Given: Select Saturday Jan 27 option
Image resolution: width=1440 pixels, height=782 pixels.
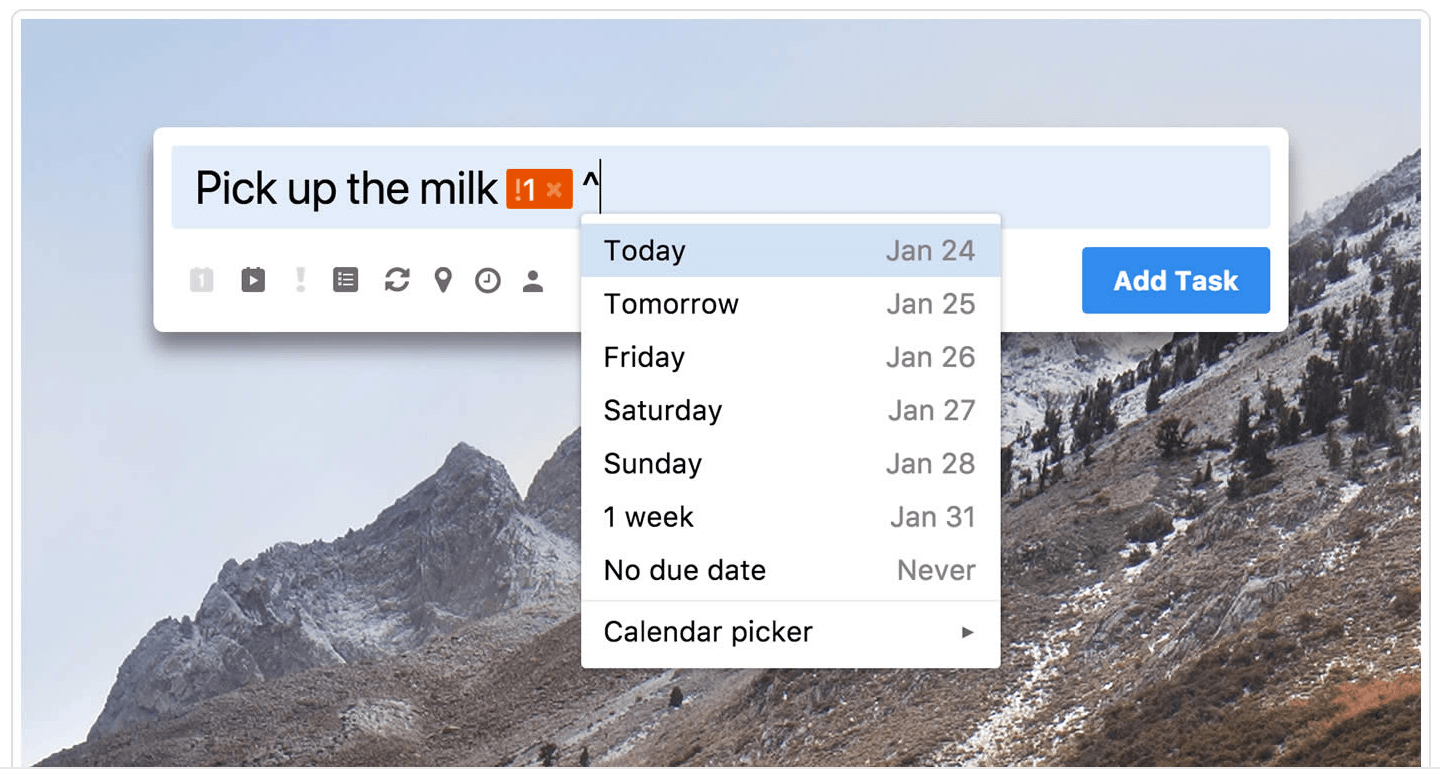Looking at the screenshot, I should coord(790,410).
